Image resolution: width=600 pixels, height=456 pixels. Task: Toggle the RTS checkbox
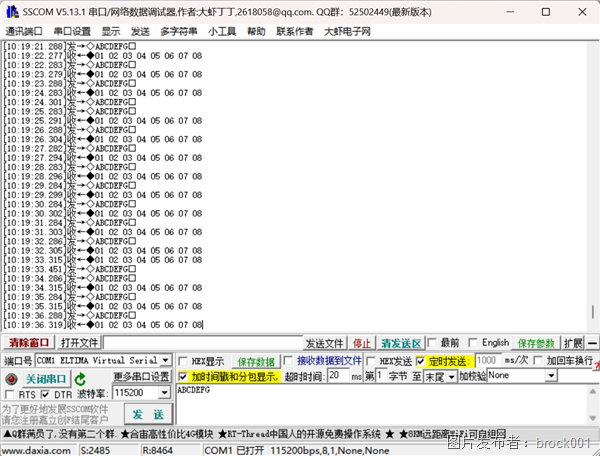point(10,394)
